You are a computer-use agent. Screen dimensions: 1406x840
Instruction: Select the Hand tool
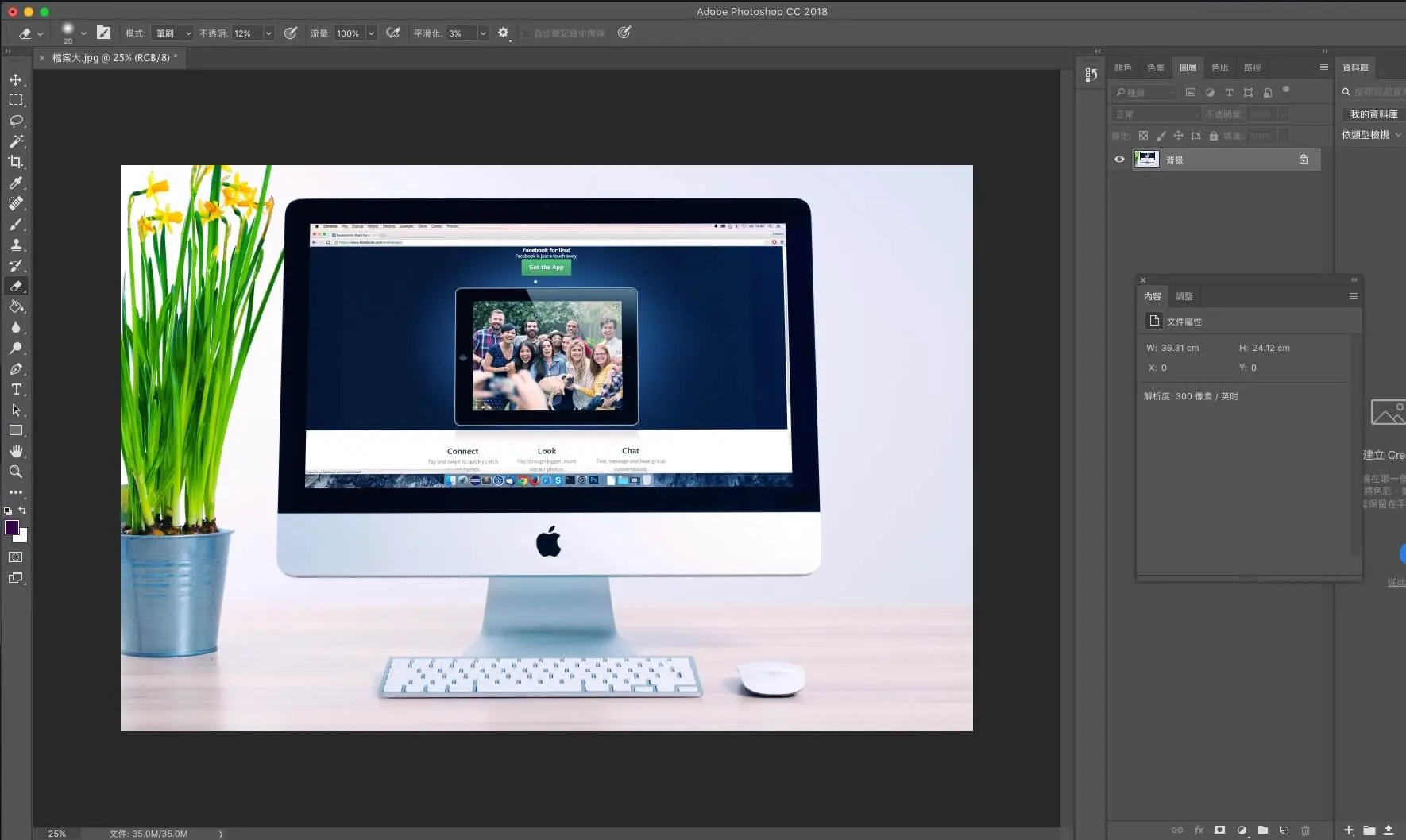(16, 451)
